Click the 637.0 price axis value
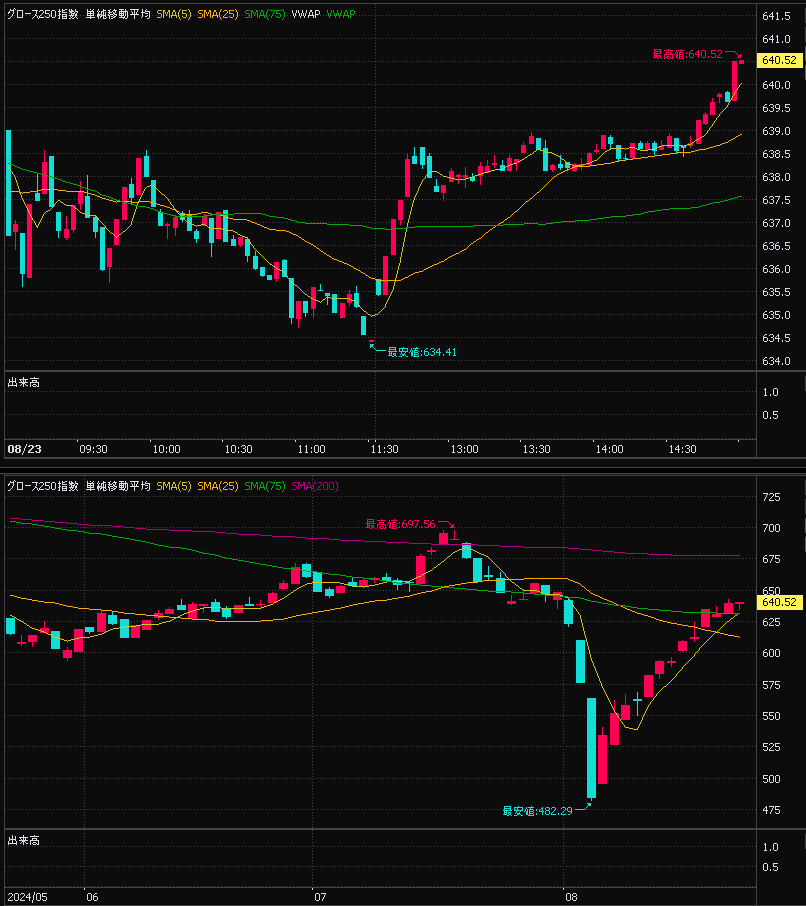806x906 pixels. click(x=777, y=223)
